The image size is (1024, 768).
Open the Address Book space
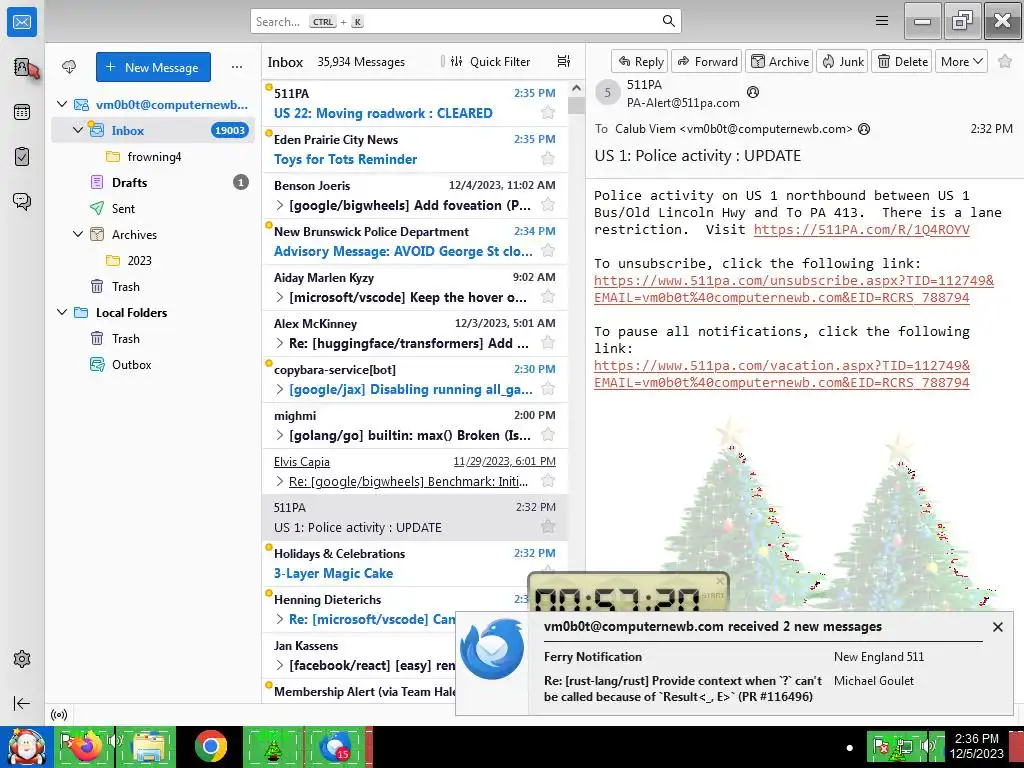[x=22, y=67]
